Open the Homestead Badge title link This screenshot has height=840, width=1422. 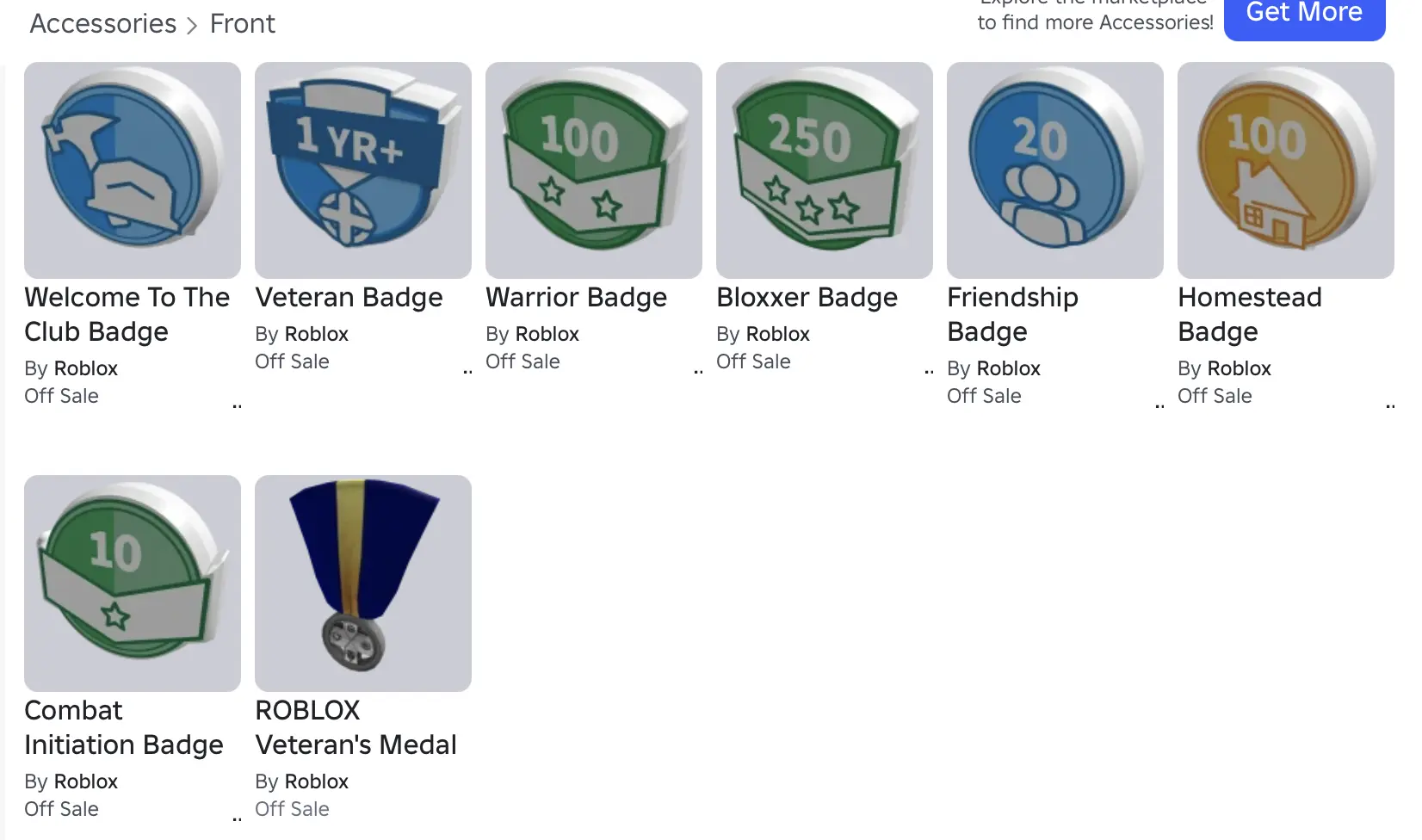(x=1250, y=315)
